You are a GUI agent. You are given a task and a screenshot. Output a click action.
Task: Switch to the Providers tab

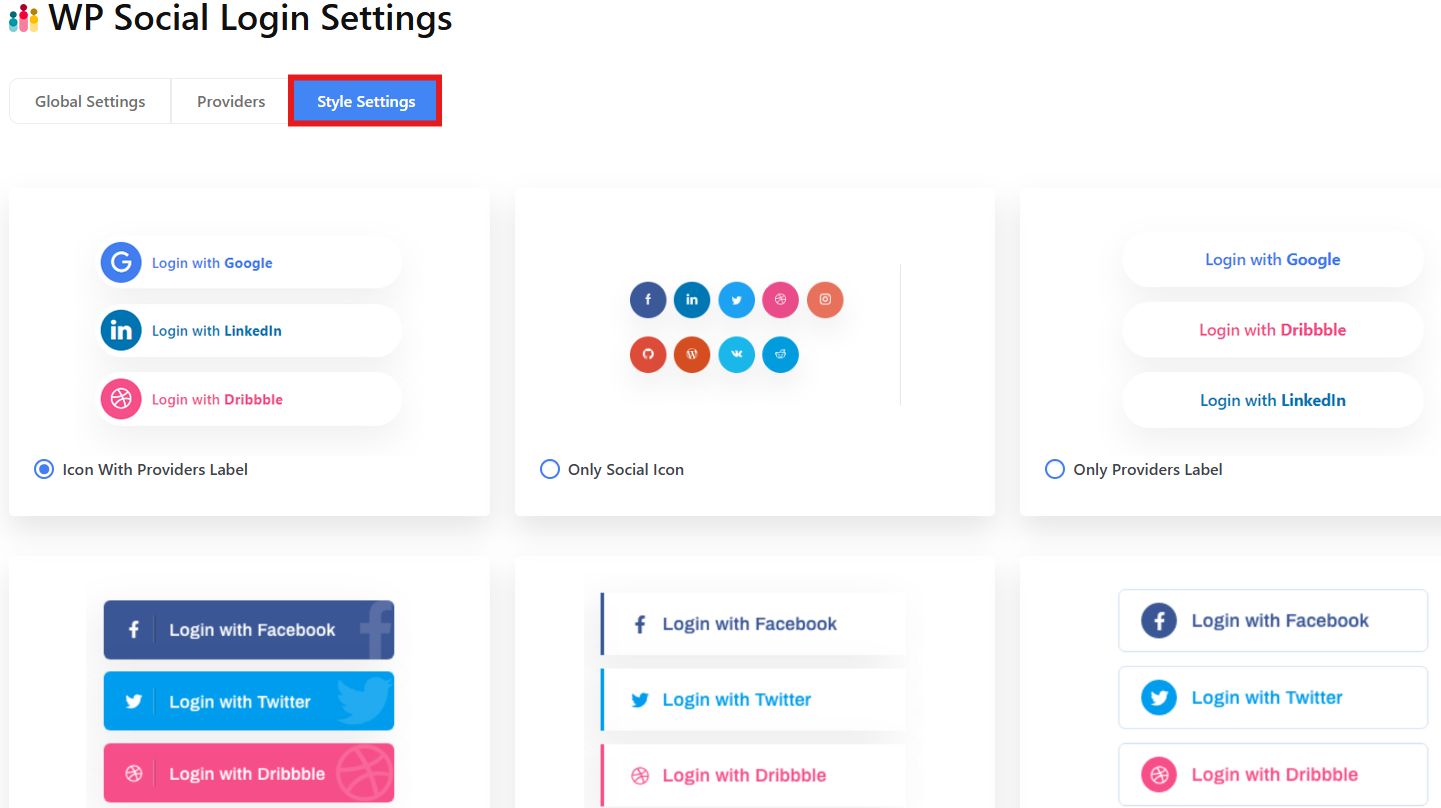(x=231, y=102)
